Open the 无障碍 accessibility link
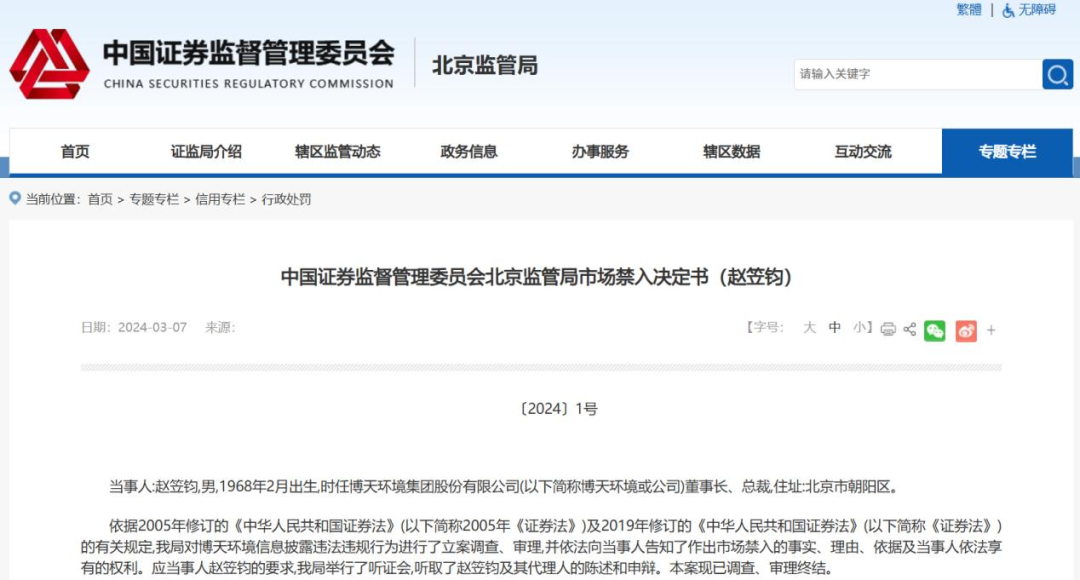This screenshot has height=580, width=1080. click(1037, 10)
